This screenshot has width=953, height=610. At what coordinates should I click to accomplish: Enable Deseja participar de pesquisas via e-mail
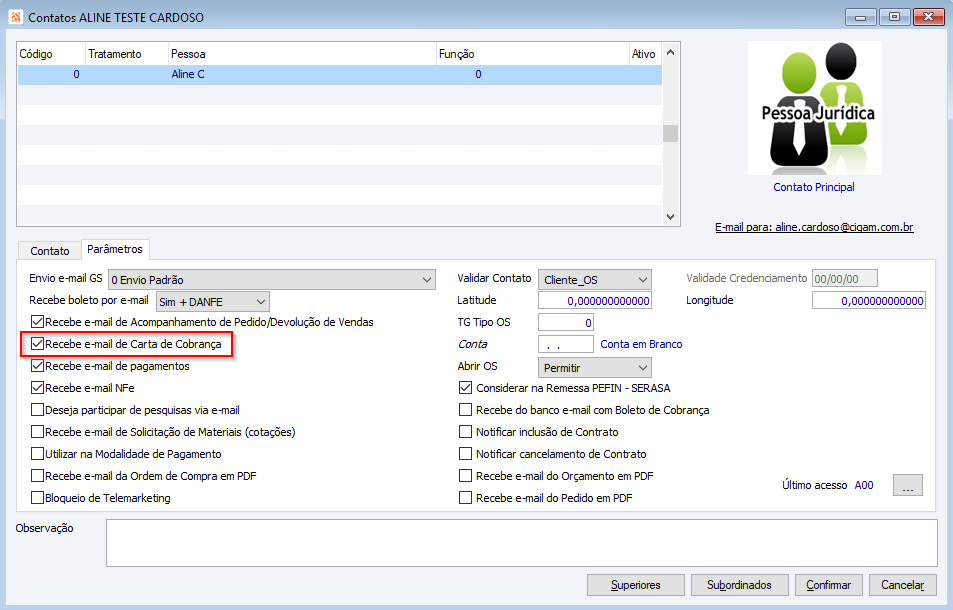click(38, 410)
